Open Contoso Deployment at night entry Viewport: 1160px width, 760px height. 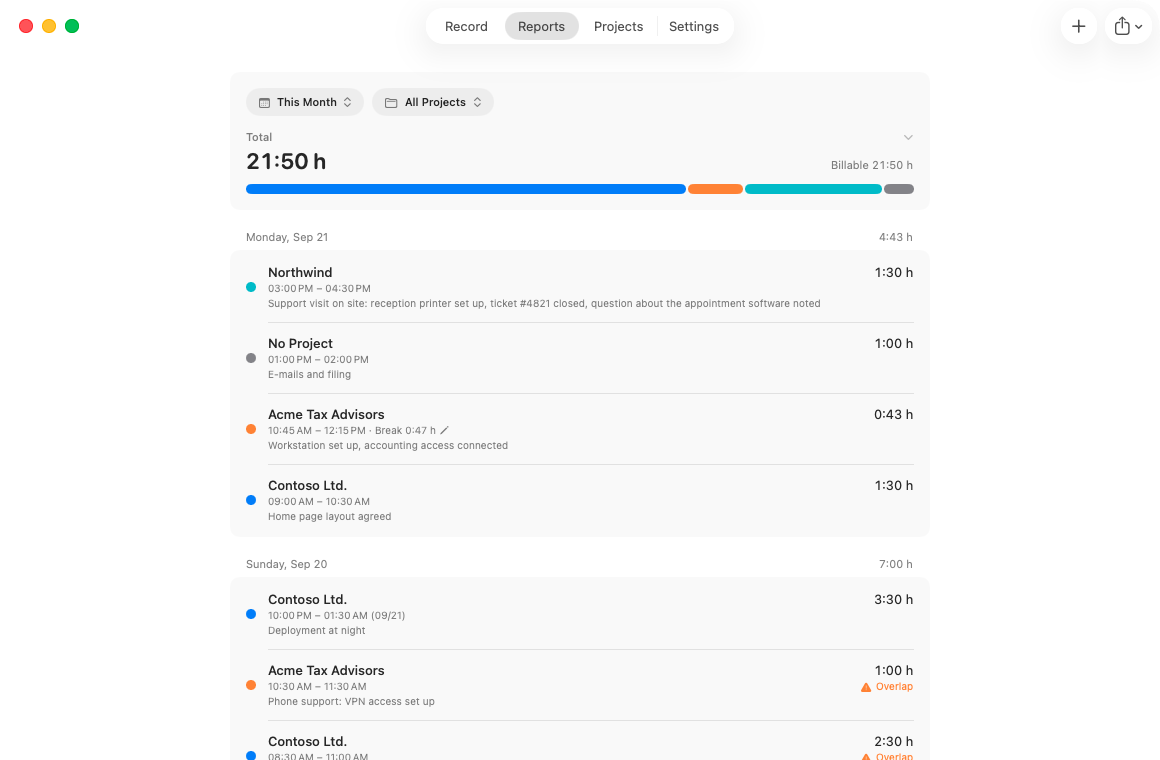580,614
